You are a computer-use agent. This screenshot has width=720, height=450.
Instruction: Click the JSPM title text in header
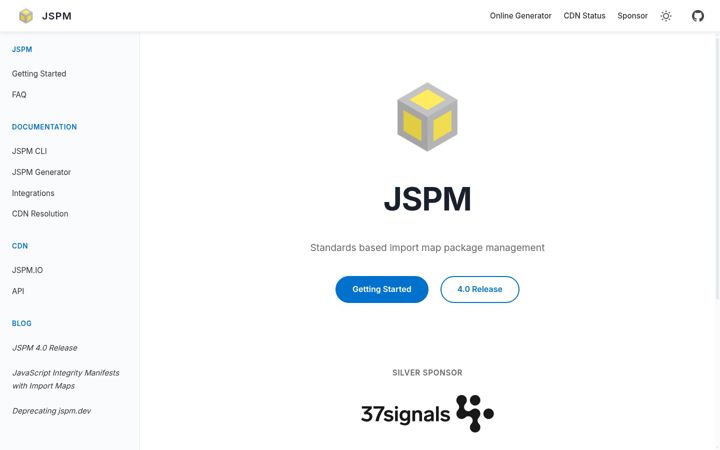click(56, 16)
